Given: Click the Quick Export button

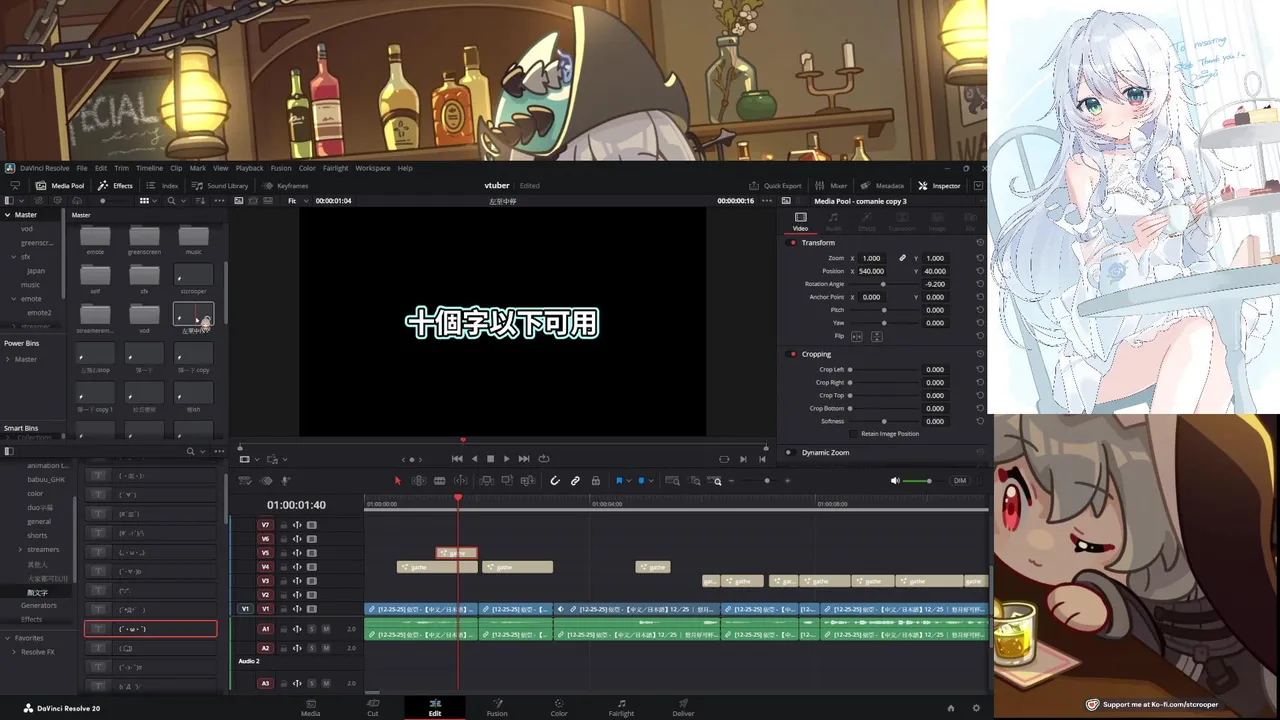Looking at the screenshot, I should (775, 185).
